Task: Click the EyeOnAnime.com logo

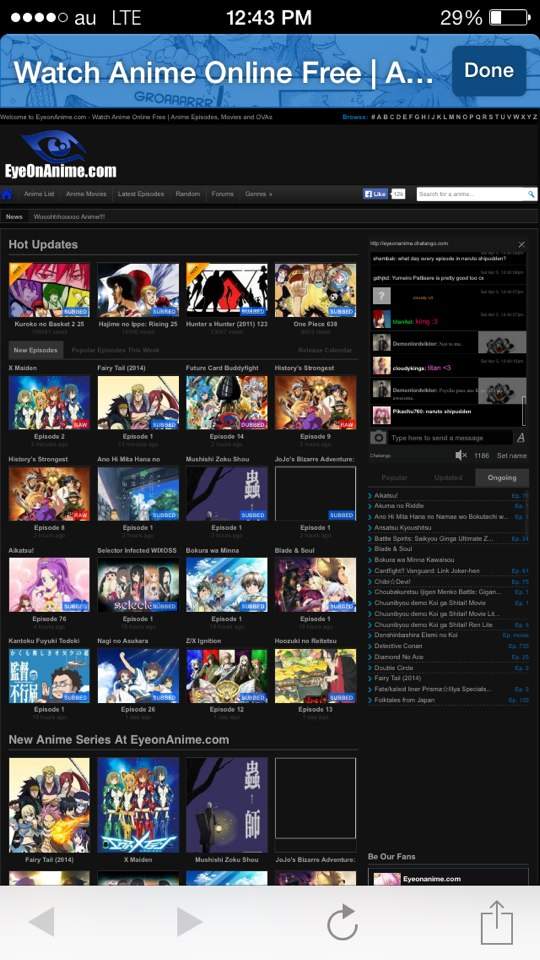Action: [60, 156]
